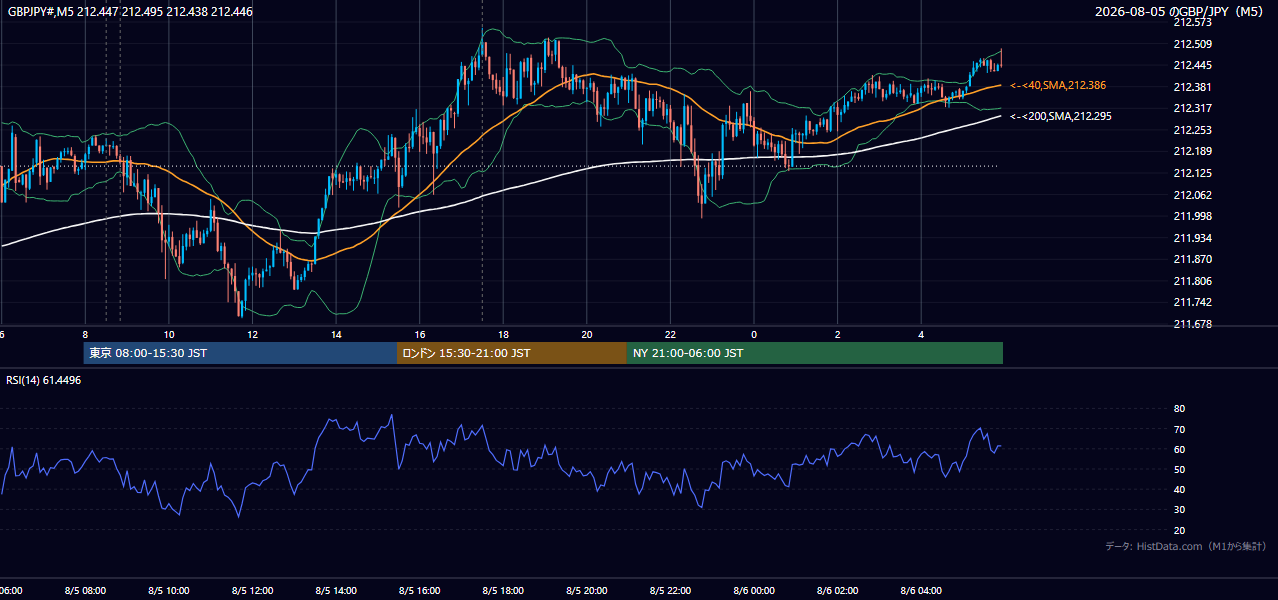The height and width of the screenshot is (600, 1278).
Task: Select the 200 SMA 212.295 label
Action: [1060, 116]
